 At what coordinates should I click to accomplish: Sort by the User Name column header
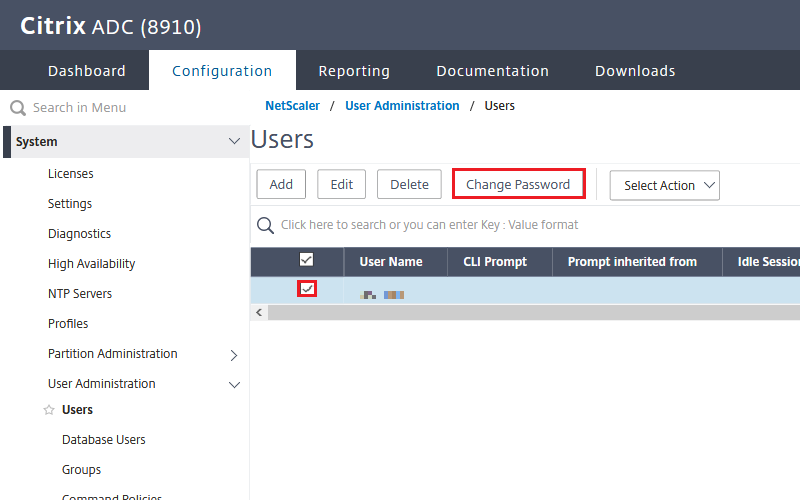391,262
